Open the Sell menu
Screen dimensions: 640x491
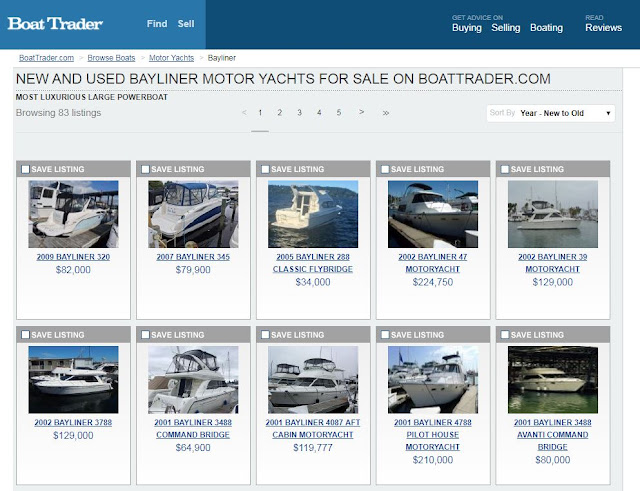pos(186,24)
